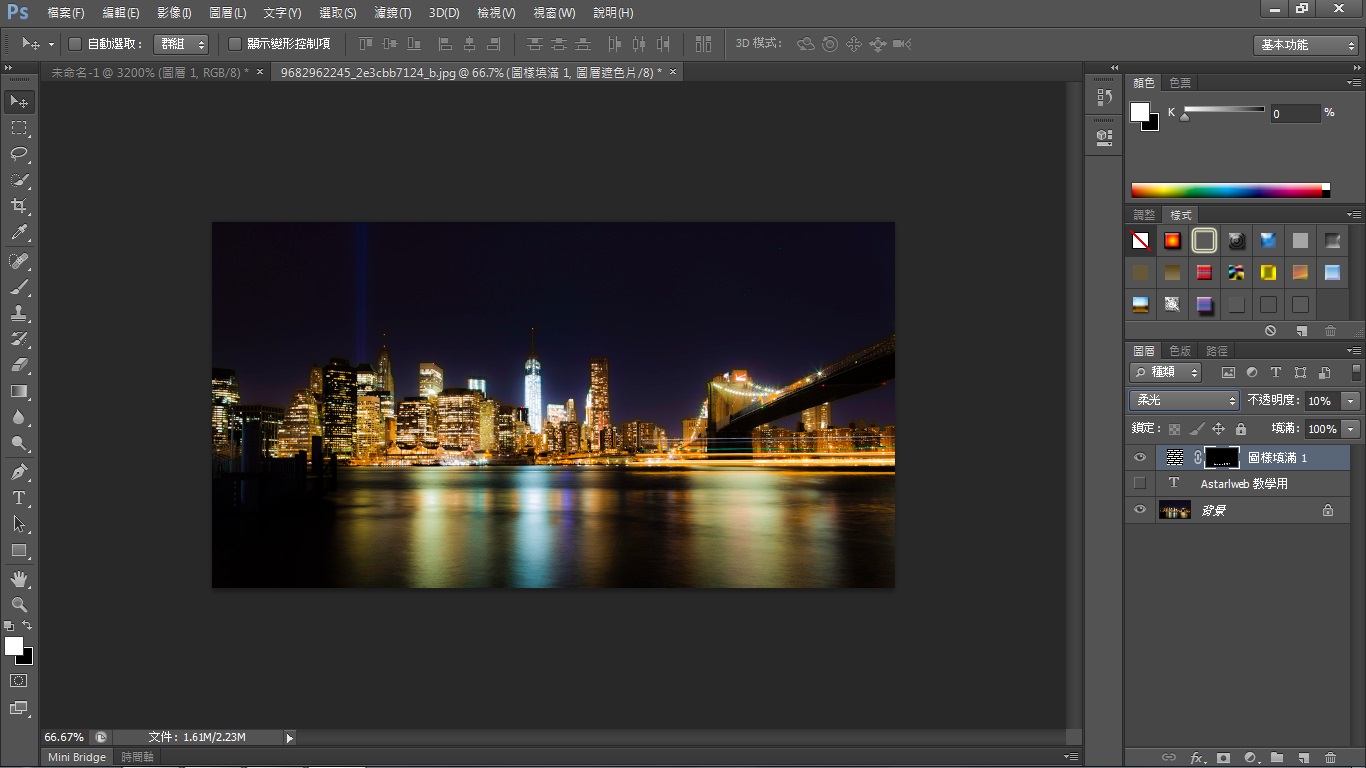Image resolution: width=1366 pixels, height=768 pixels.
Task: Select the Pen tool
Action: tap(19, 471)
